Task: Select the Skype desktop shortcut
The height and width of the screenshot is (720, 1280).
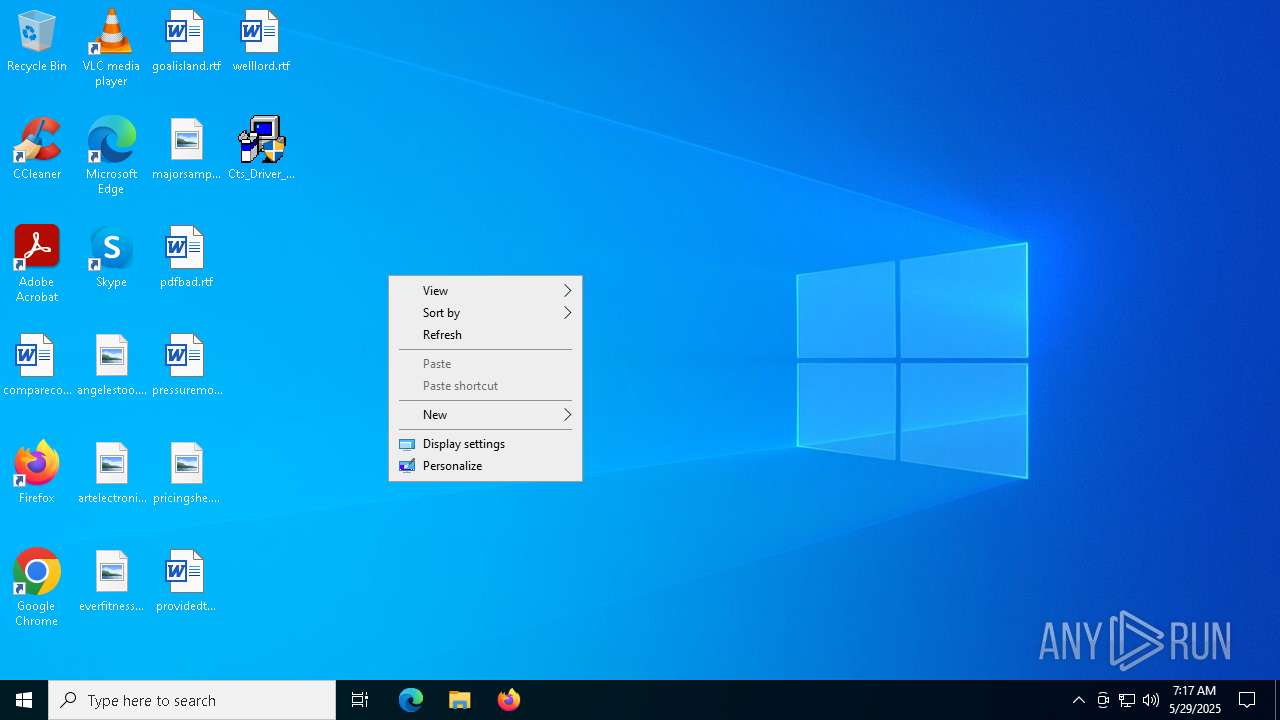Action: point(111,257)
